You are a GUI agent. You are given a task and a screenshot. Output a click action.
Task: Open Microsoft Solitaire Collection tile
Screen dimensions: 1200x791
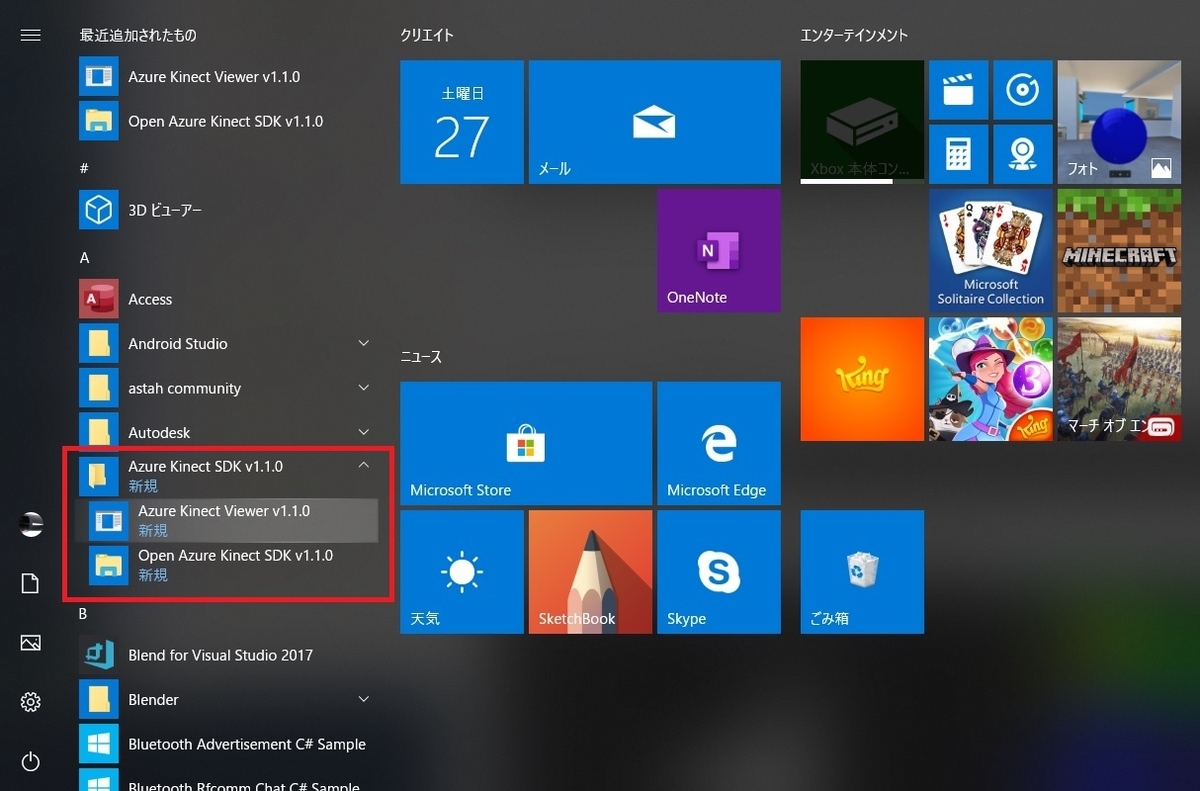[990, 251]
